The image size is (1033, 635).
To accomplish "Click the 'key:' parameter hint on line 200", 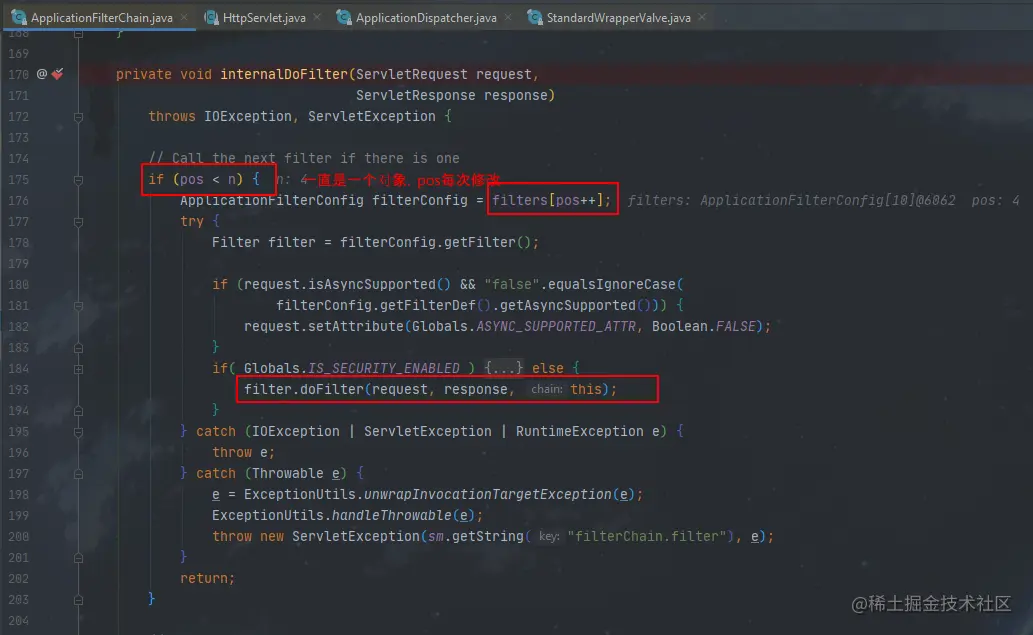I will [x=549, y=536].
